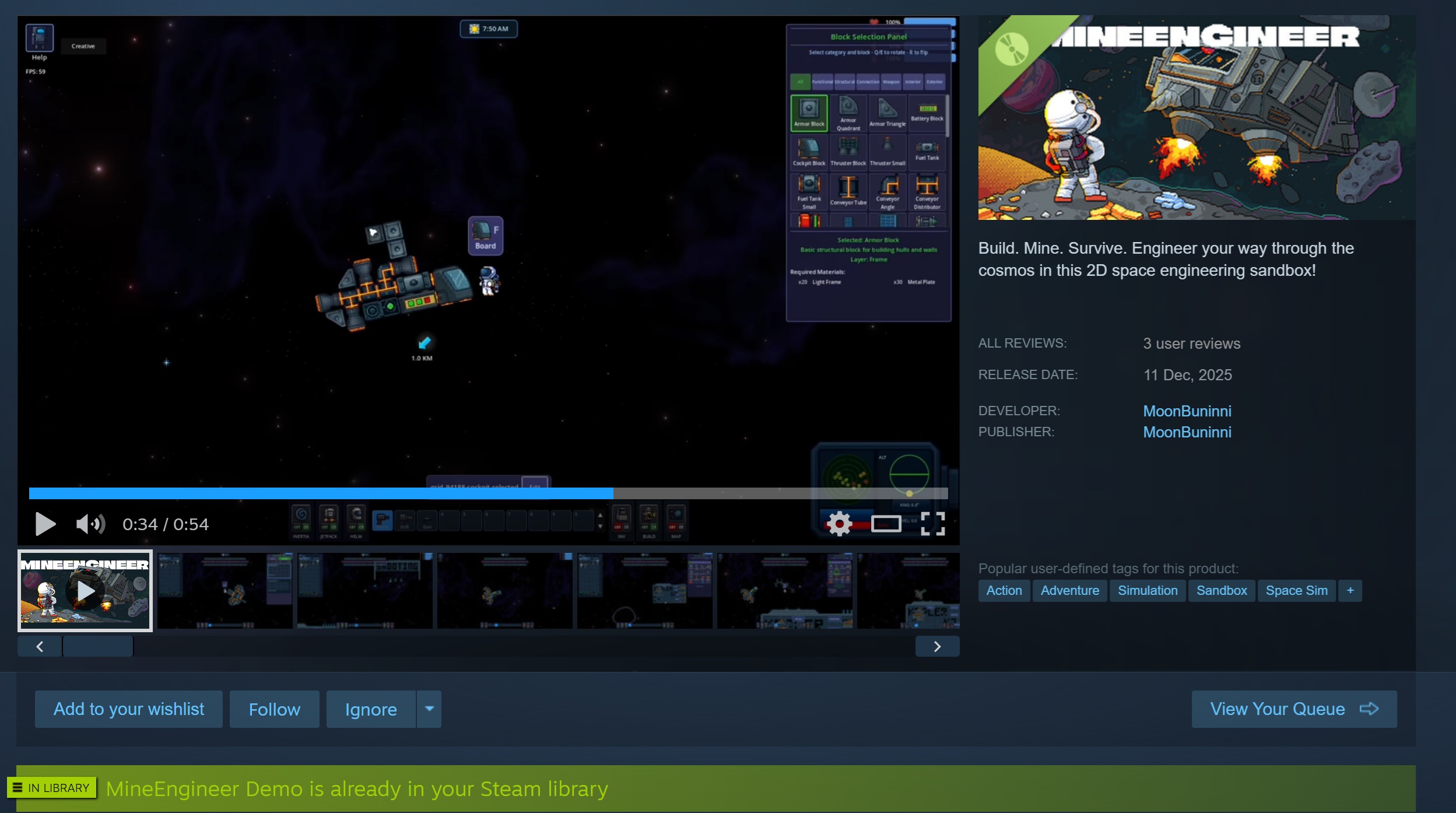This screenshot has height=813, width=1456.
Task: Open MoonBuninni developer link
Action: 1187,411
